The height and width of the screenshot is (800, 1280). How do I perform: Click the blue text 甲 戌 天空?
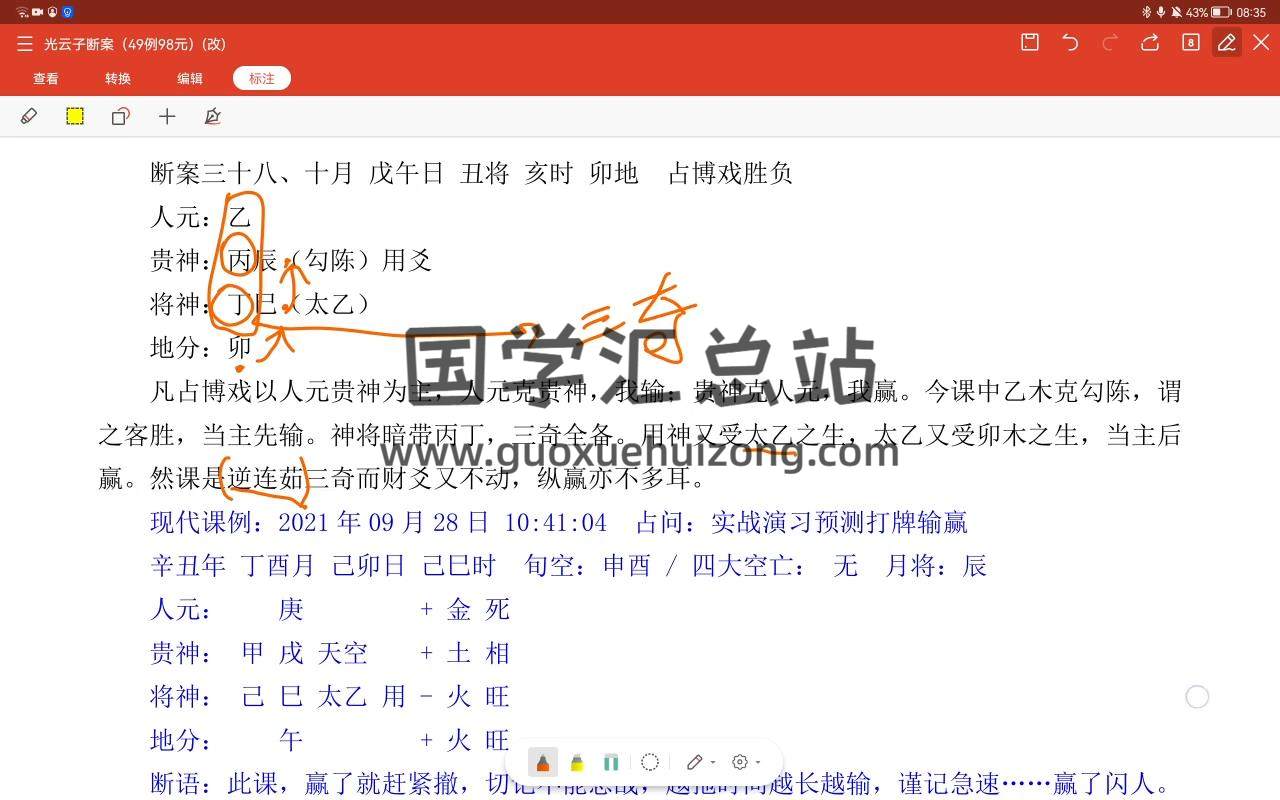[x=305, y=653]
